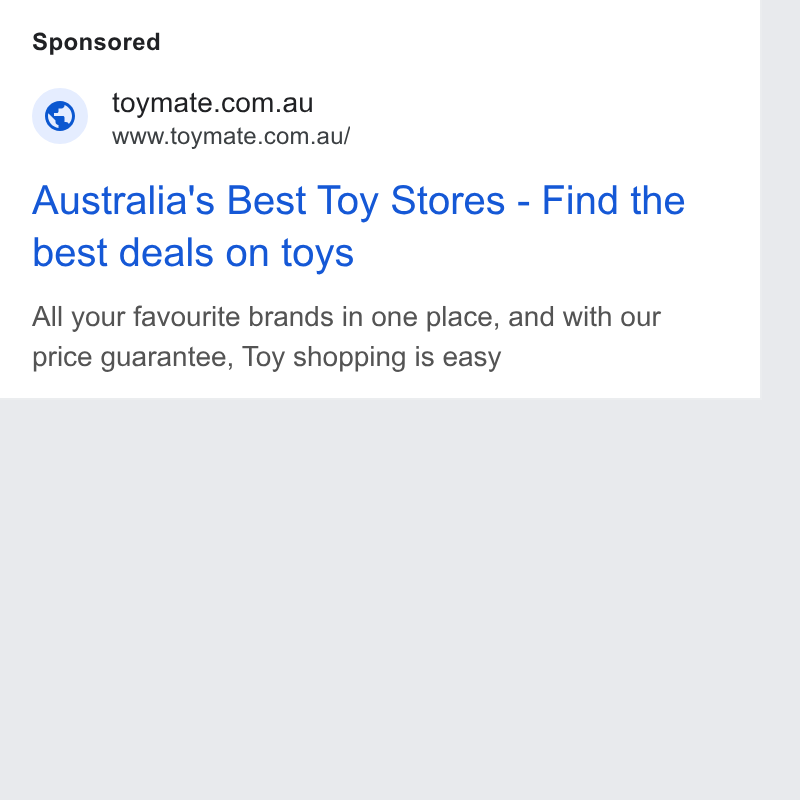This screenshot has height=800, width=800.
Task: Open the Australia's Best Toy Stores headline link
Action: (x=358, y=226)
